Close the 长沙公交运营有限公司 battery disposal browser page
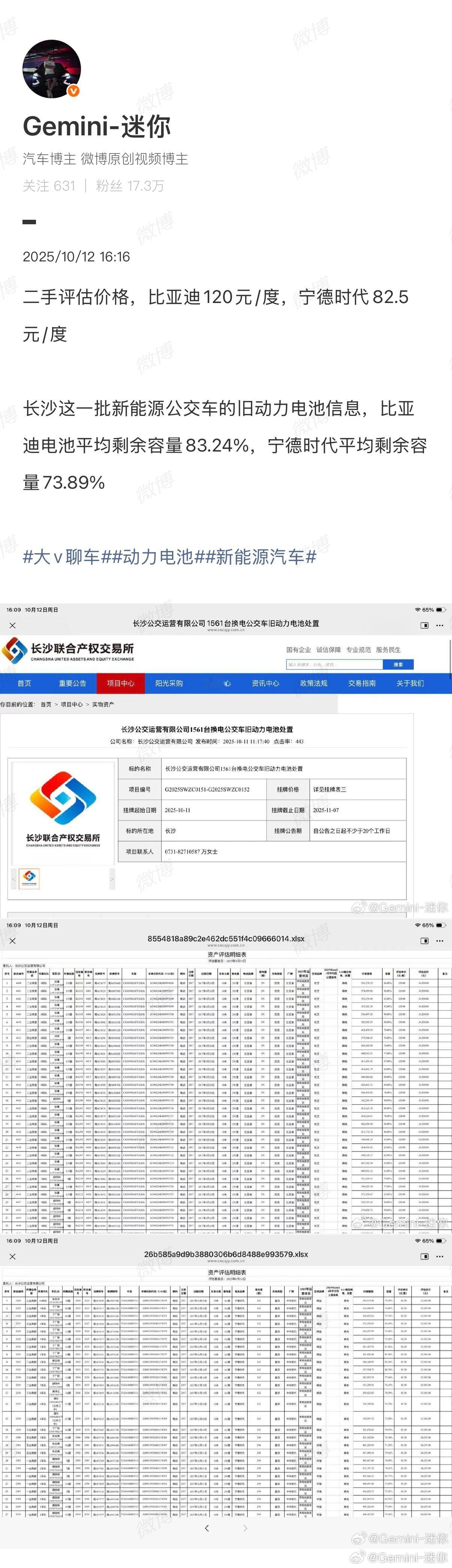This screenshot has height=1568, width=452. pos(13,625)
